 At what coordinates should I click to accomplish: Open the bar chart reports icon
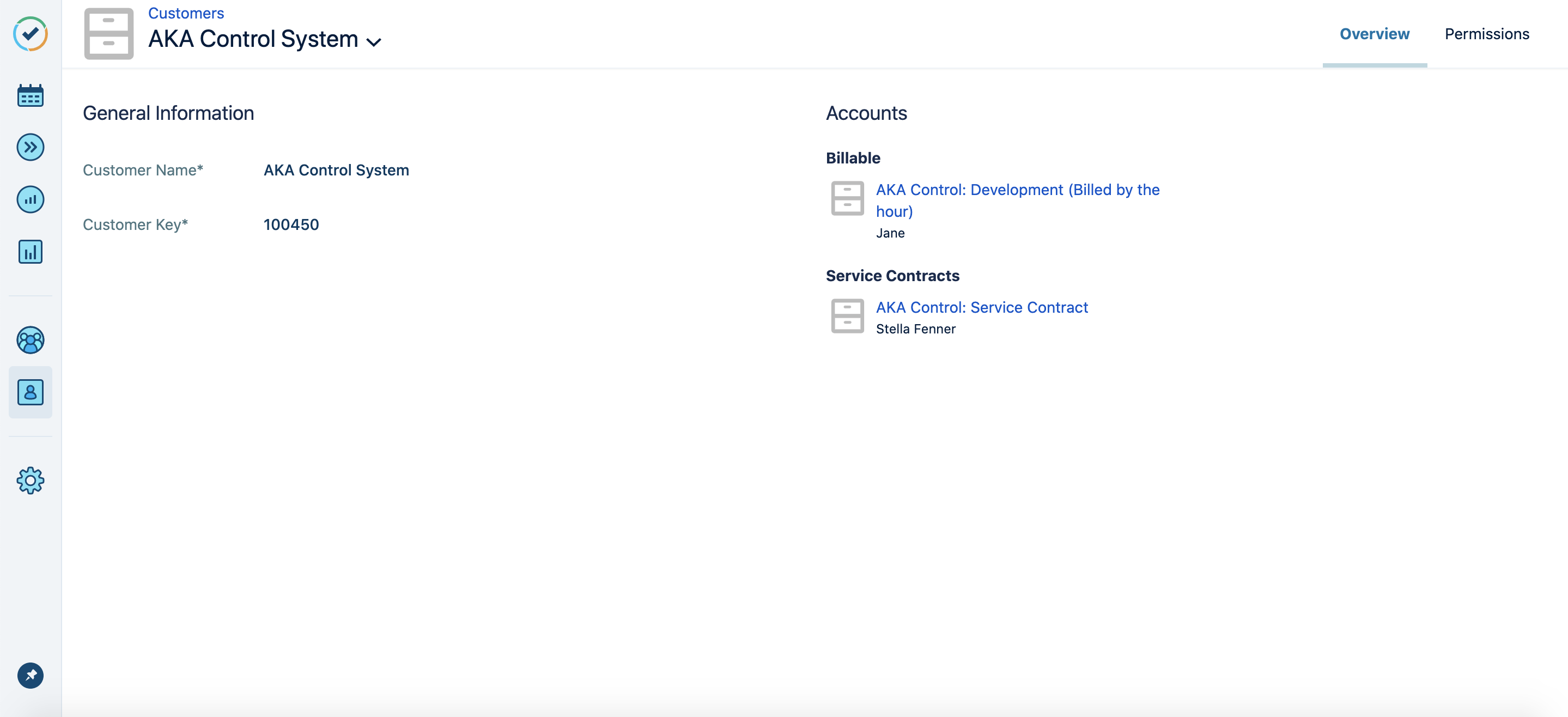coord(31,252)
